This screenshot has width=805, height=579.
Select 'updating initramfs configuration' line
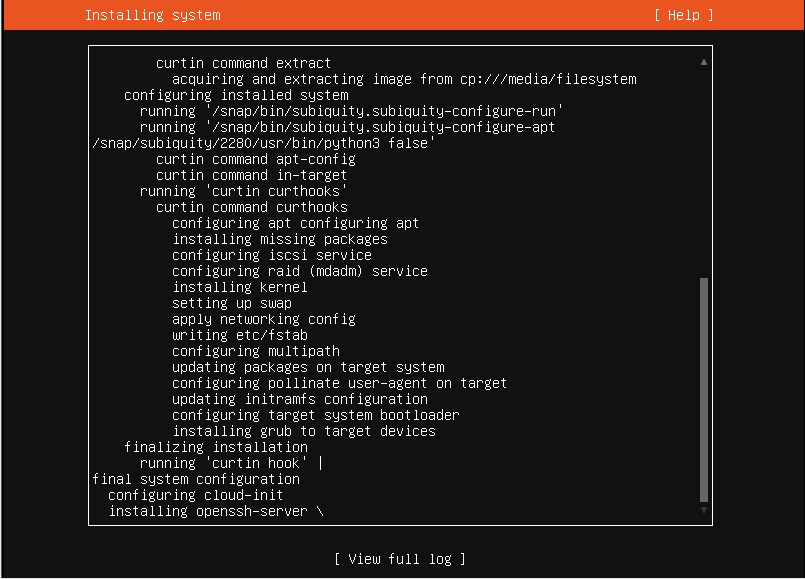pos(299,399)
